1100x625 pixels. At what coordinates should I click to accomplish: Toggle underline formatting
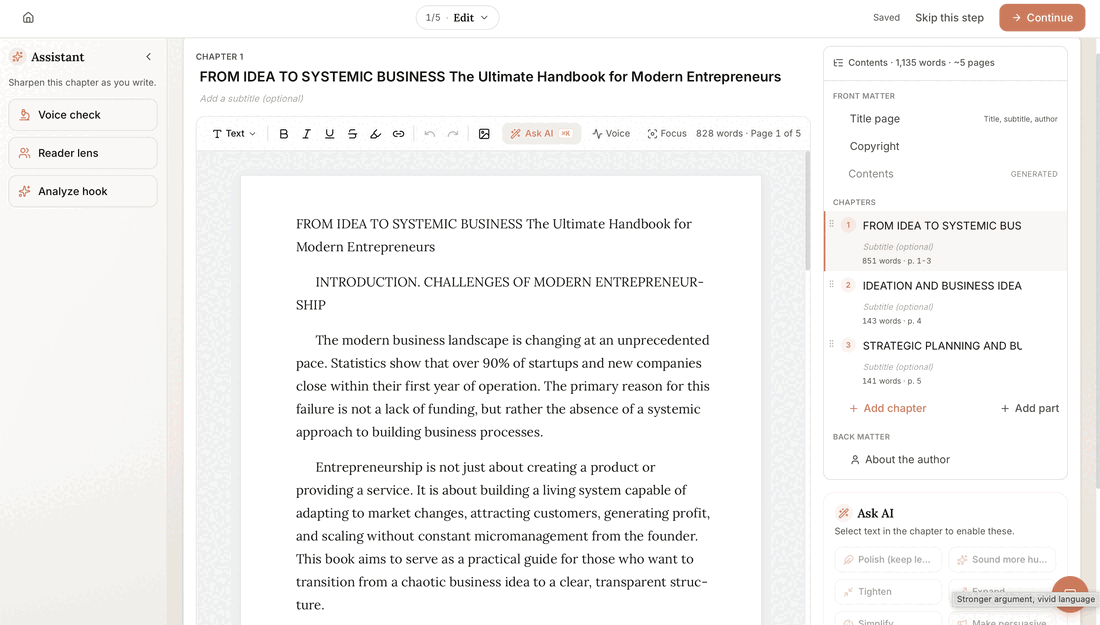tap(330, 133)
